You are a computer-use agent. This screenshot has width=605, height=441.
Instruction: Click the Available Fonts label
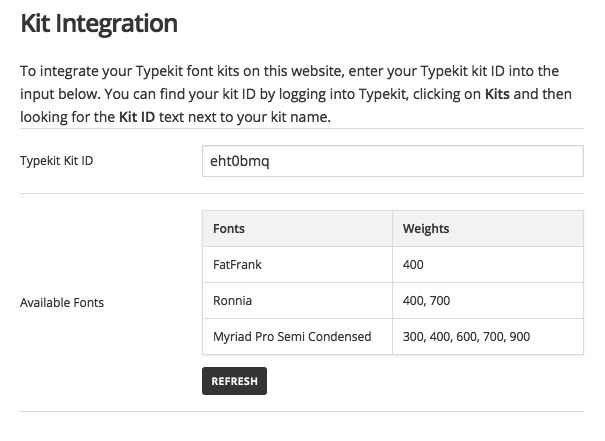point(62,302)
